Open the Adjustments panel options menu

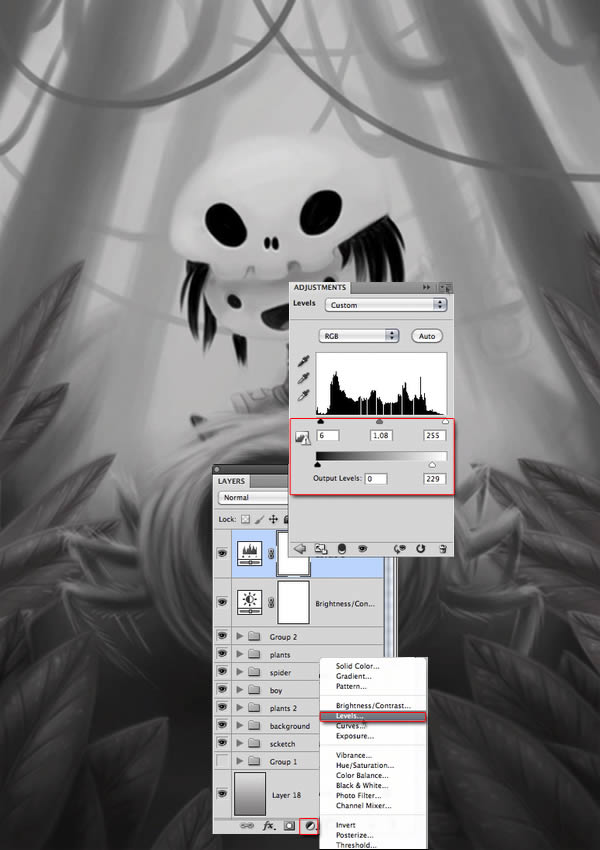pos(446,288)
